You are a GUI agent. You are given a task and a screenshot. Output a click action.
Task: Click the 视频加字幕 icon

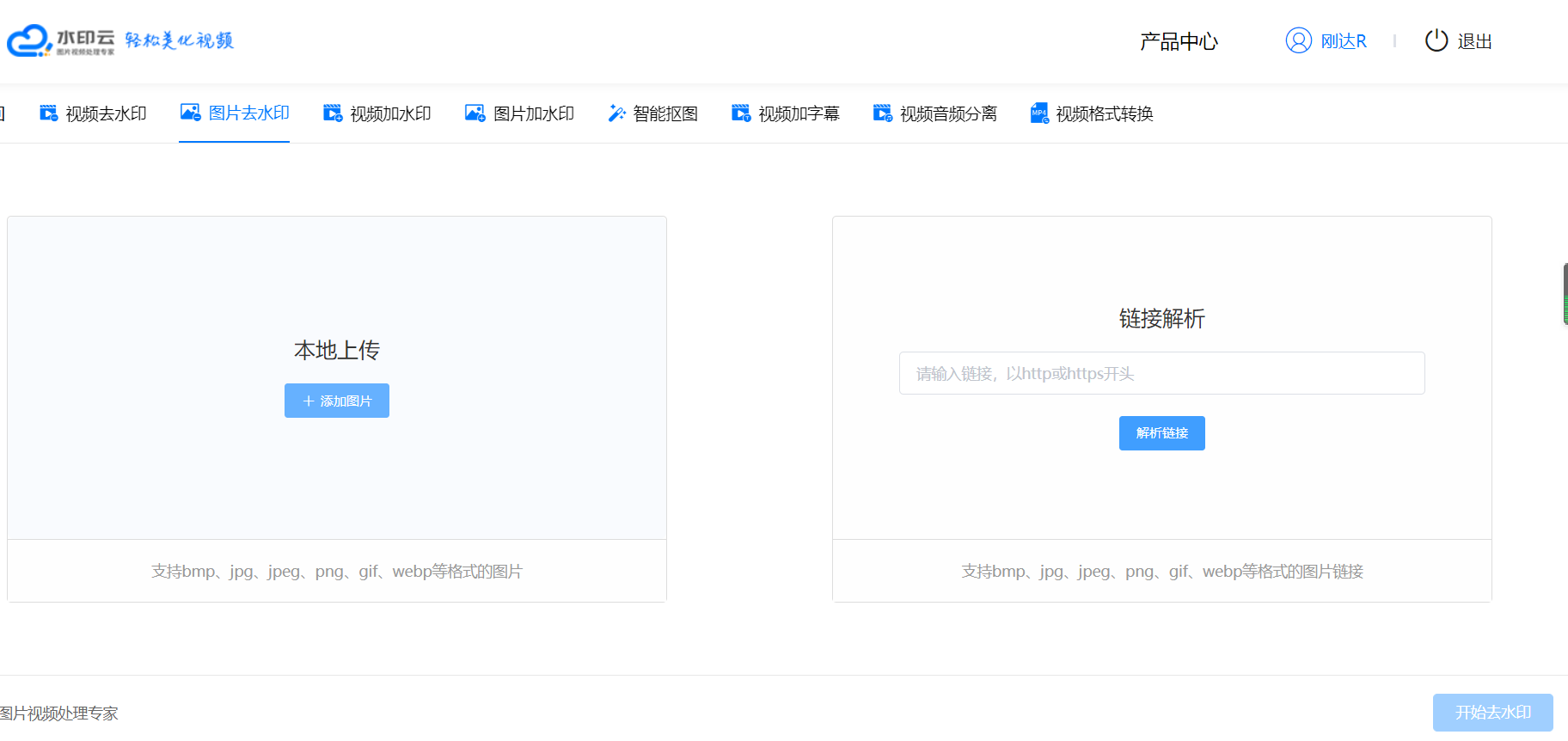(x=741, y=113)
